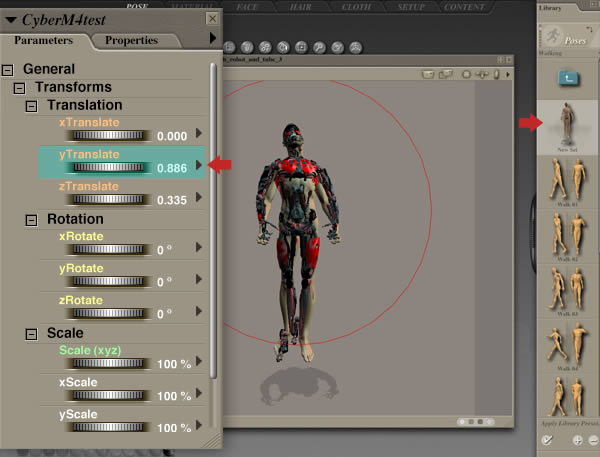
Task: Click the xRotate dial
Action: pyautogui.click(x=108, y=249)
